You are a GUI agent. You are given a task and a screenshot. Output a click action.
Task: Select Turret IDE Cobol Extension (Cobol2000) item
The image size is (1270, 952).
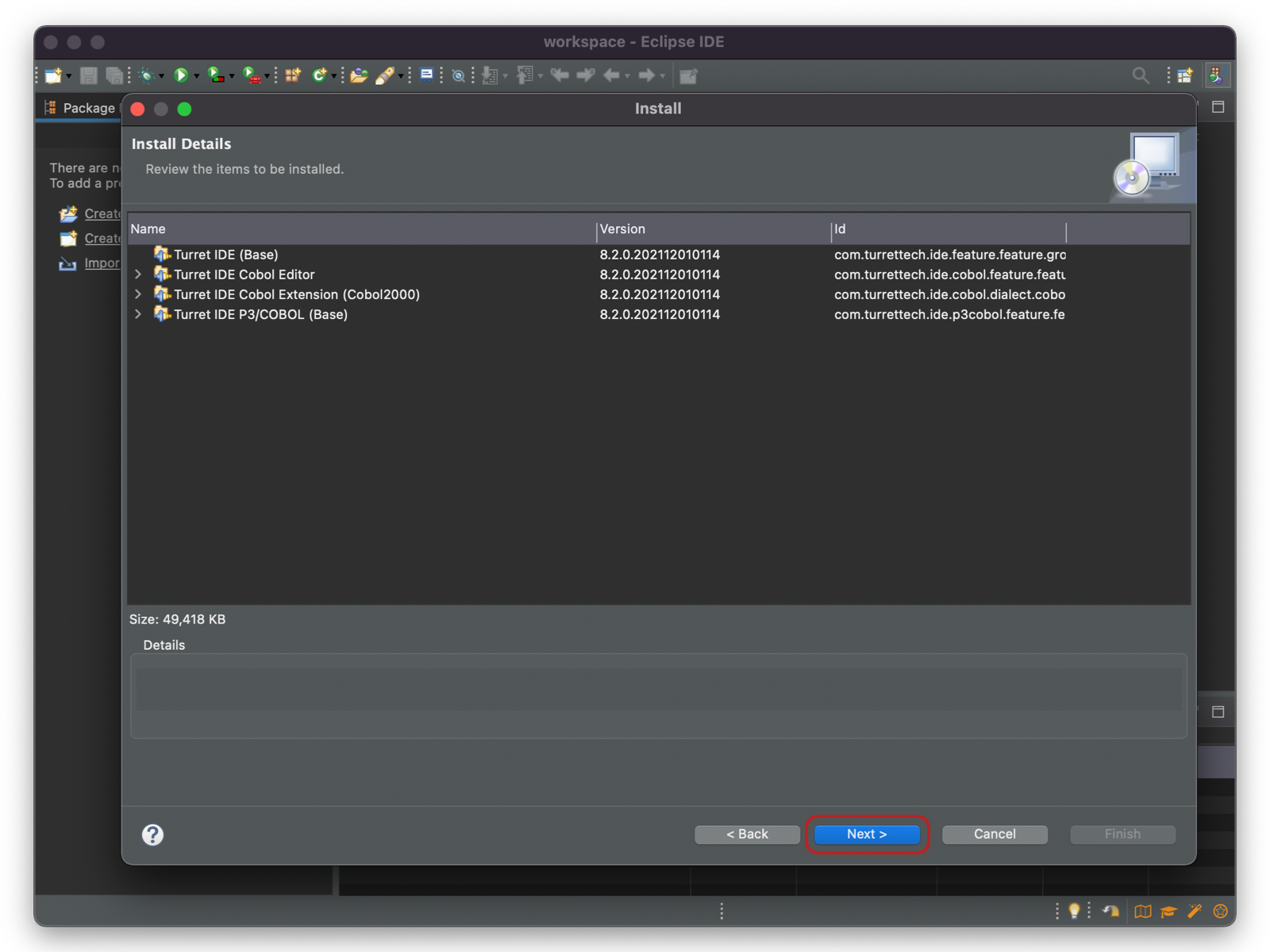(297, 294)
